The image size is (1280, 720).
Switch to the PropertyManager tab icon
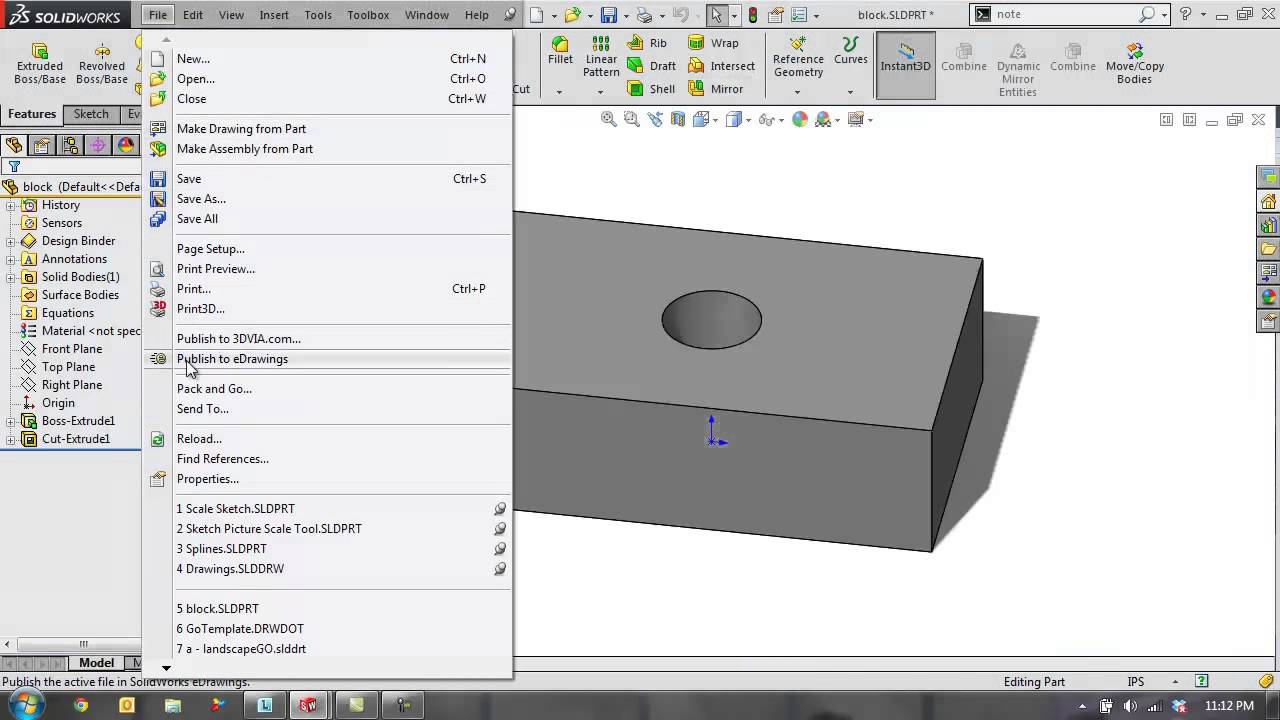pyautogui.click(x=42, y=145)
